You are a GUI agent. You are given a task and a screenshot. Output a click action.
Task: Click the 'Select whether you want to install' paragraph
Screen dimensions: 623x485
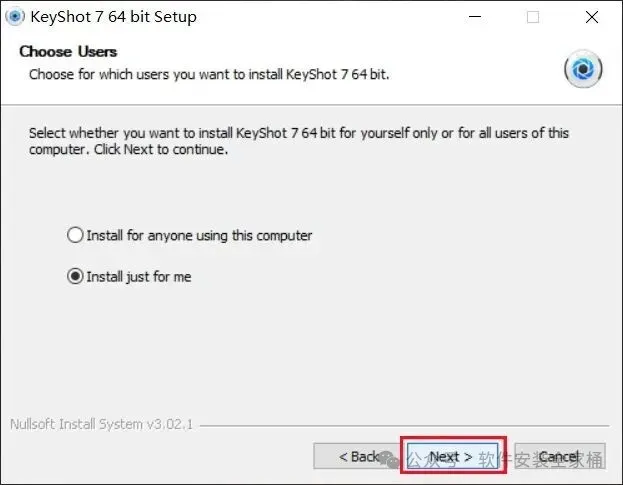pyautogui.click(x=299, y=141)
